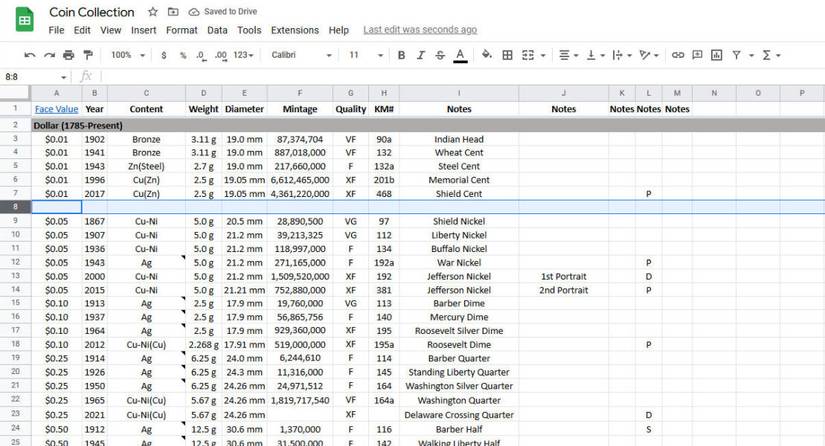The width and height of the screenshot is (825, 446).
Task: Toggle italic formatting
Action: (x=421, y=55)
